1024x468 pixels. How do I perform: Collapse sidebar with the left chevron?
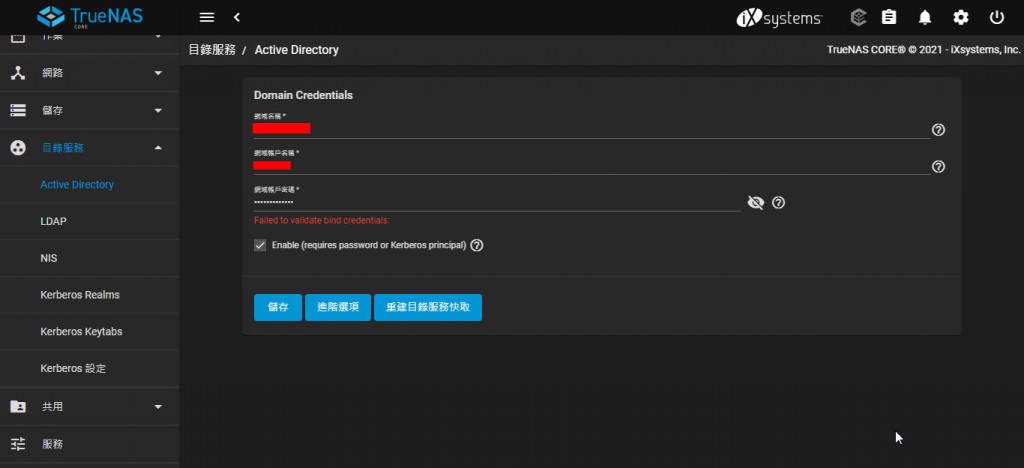[237, 18]
